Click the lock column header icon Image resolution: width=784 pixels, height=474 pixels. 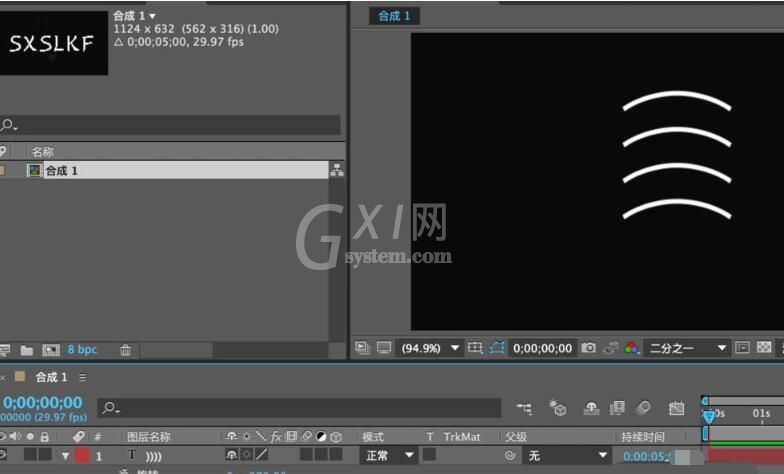click(44, 437)
